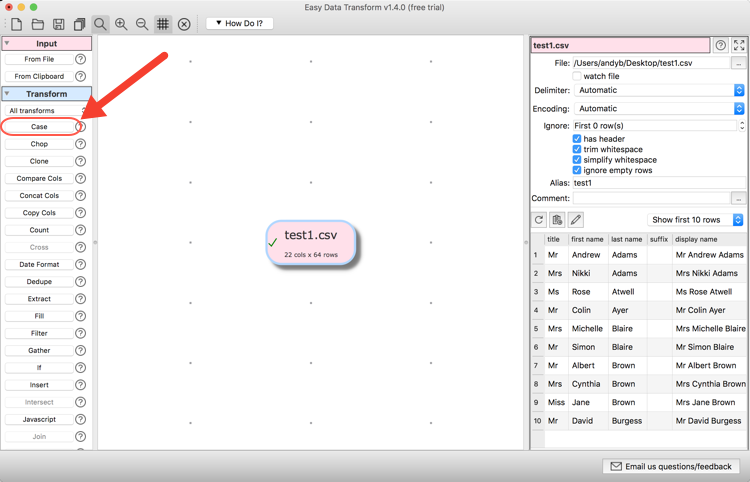The height and width of the screenshot is (482, 750).
Task: Click the Open folder toolbar icon
Action: (38, 24)
